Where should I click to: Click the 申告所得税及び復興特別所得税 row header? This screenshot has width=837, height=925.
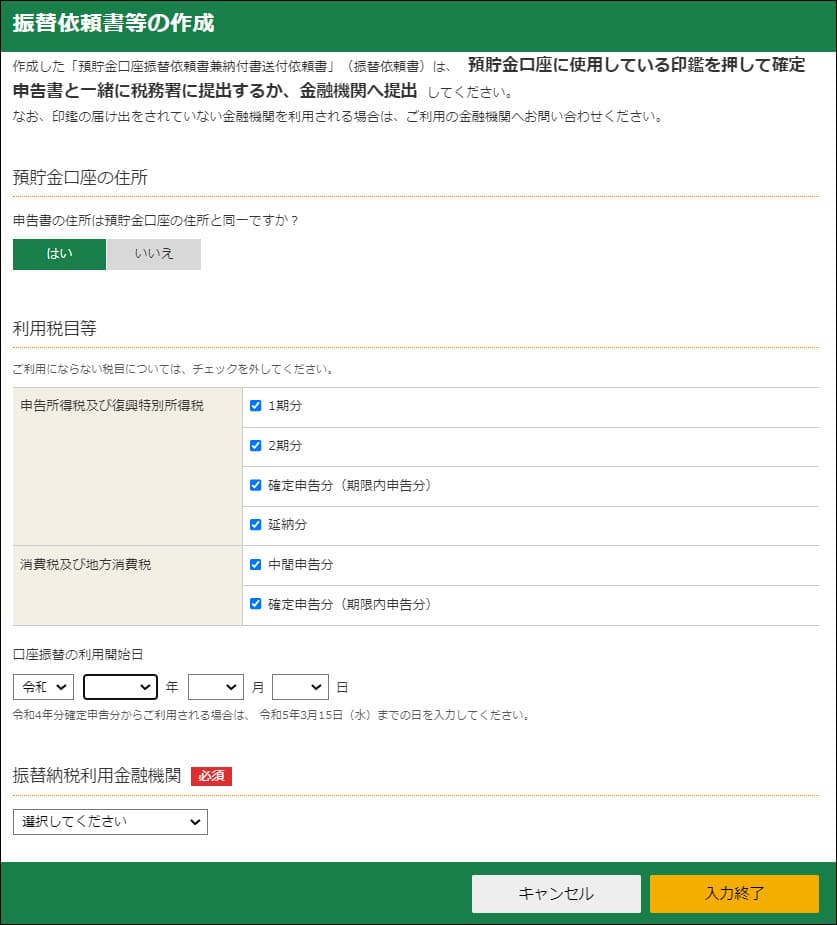pos(112,406)
